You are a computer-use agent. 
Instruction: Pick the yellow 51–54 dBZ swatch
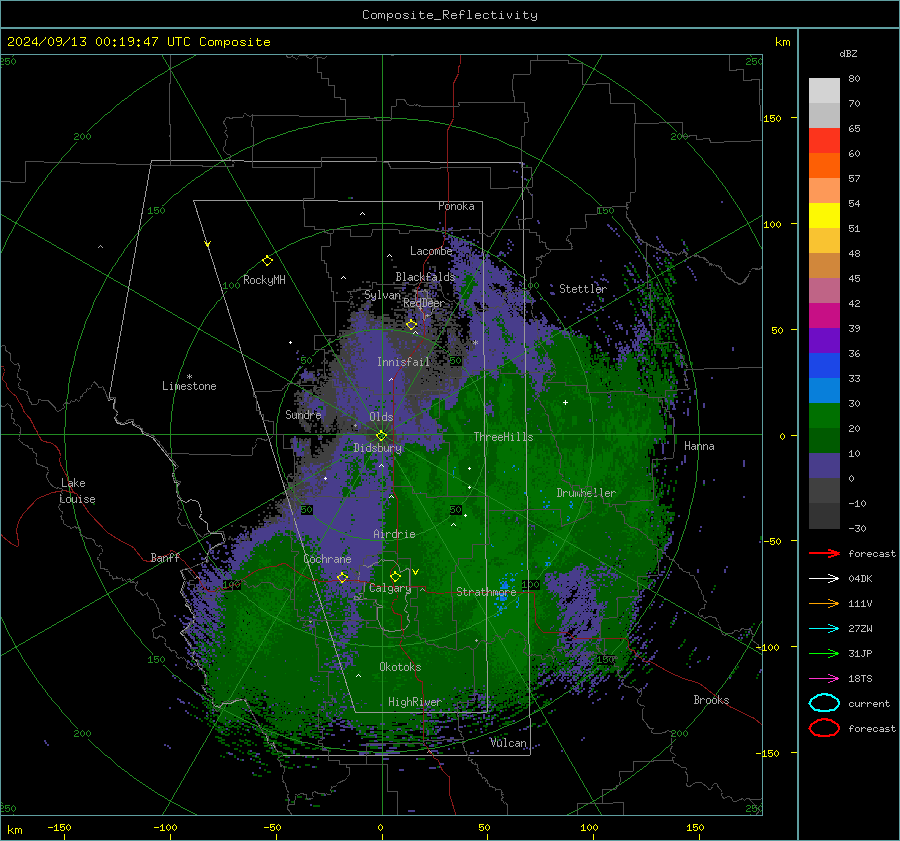coord(824,216)
